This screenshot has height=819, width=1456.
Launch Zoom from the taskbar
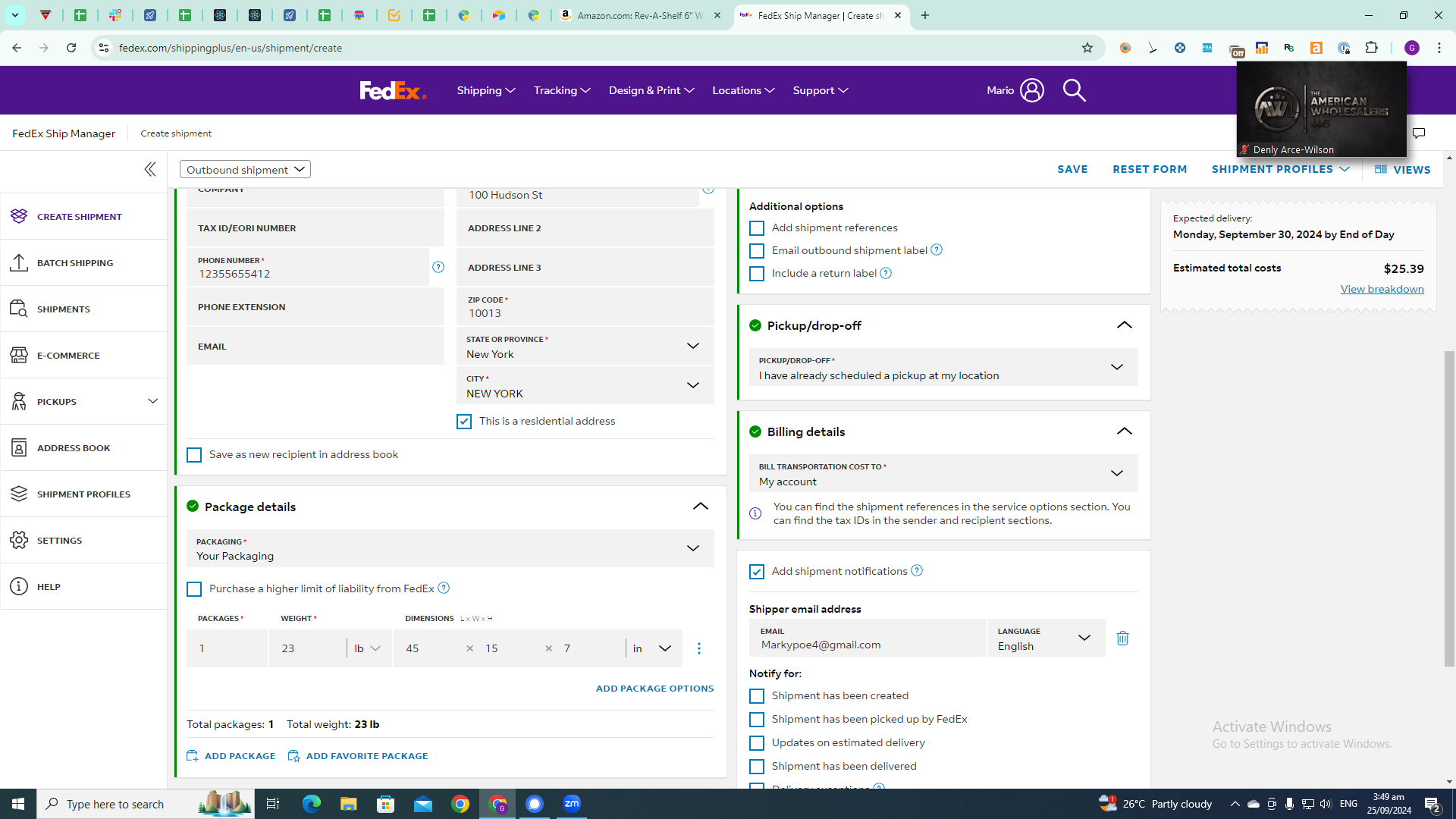(x=572, y=804)
